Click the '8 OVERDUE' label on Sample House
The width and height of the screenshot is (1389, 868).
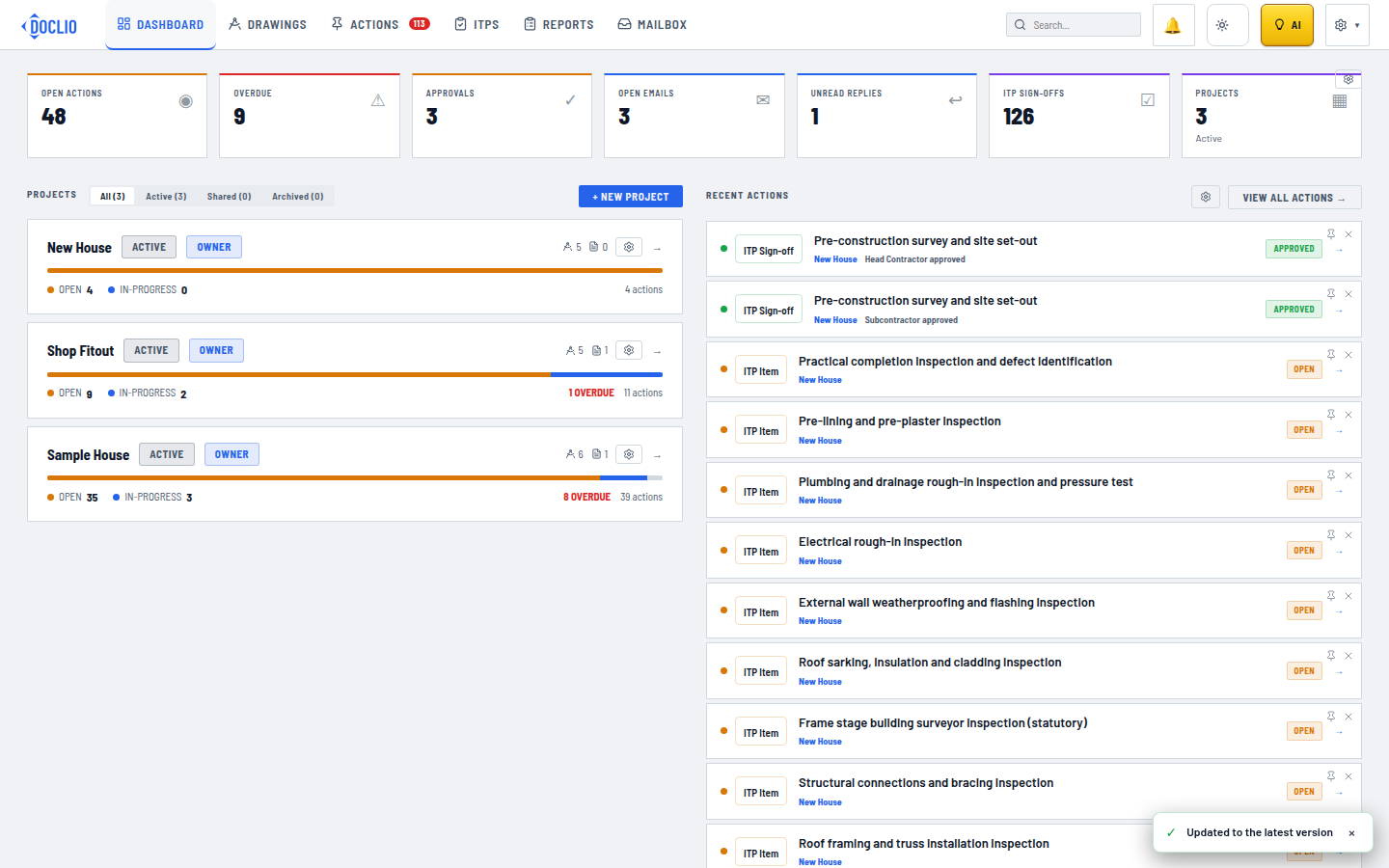(586, 497)
